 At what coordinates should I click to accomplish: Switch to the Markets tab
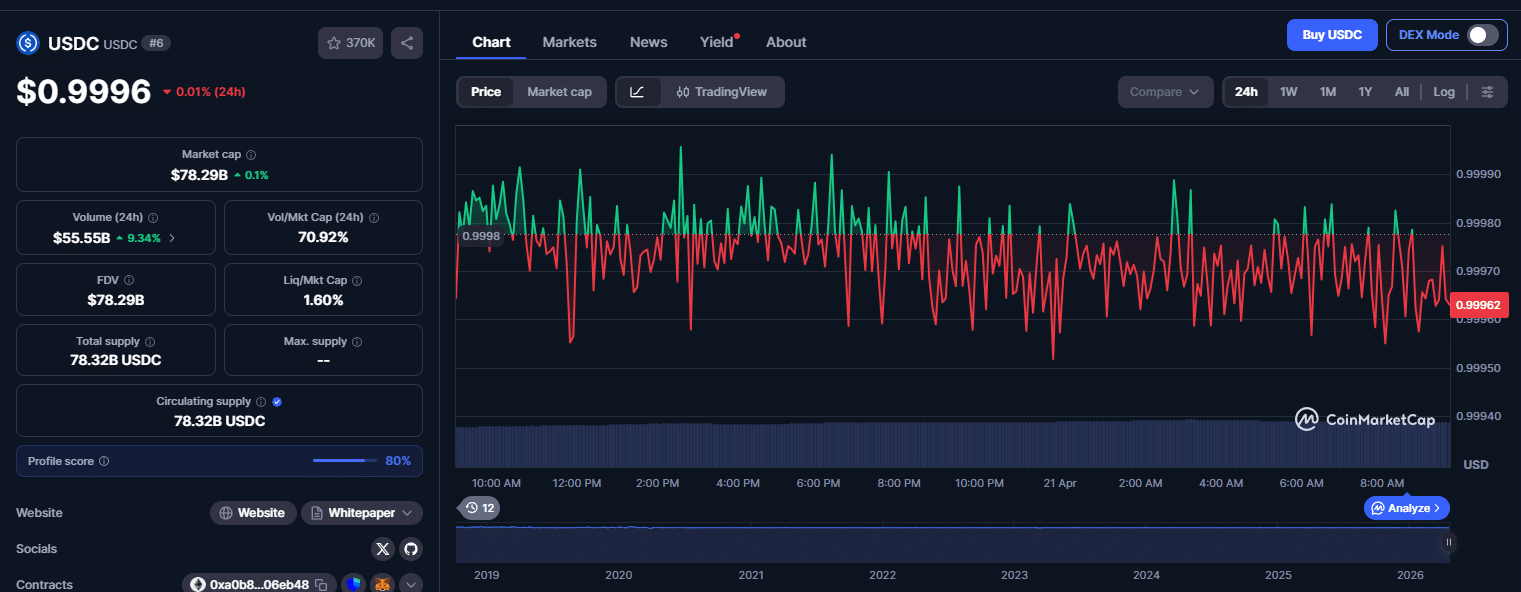click(569, 42)
